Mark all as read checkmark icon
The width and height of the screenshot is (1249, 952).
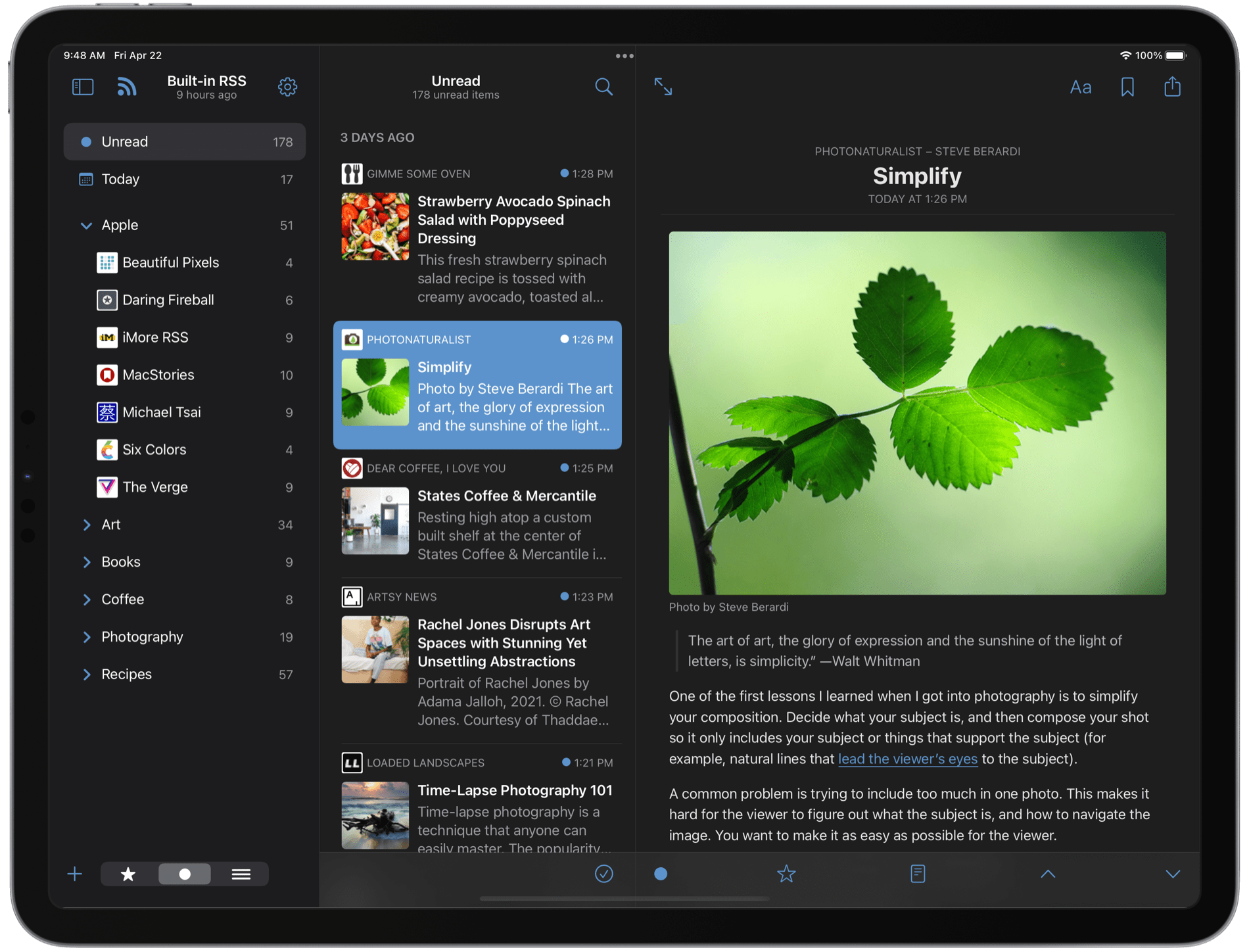(603, 873)
